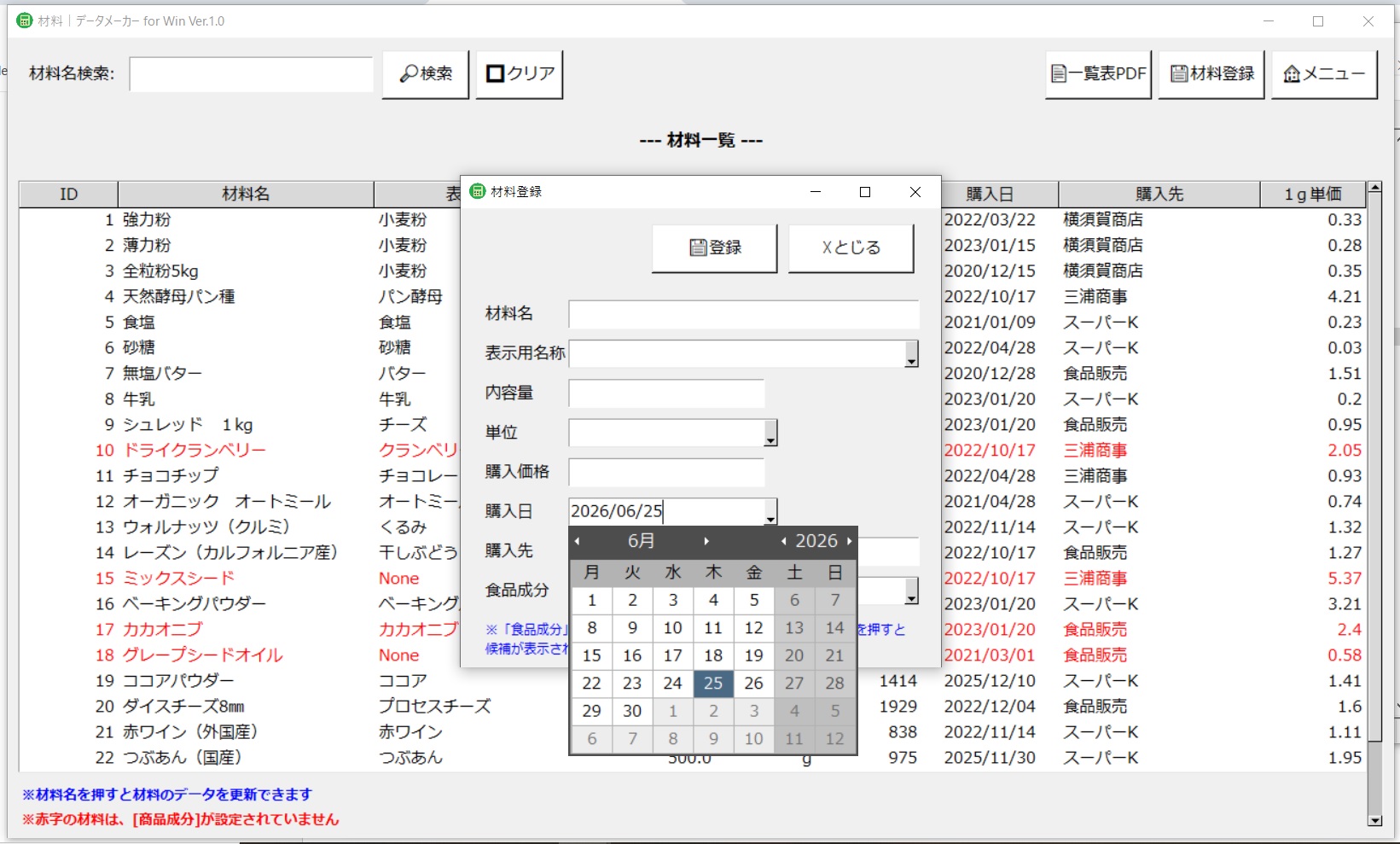Viewport: 1400px width, 844px height.
Task: Open the 単位 unit dropdown
Action: point(770,433)
